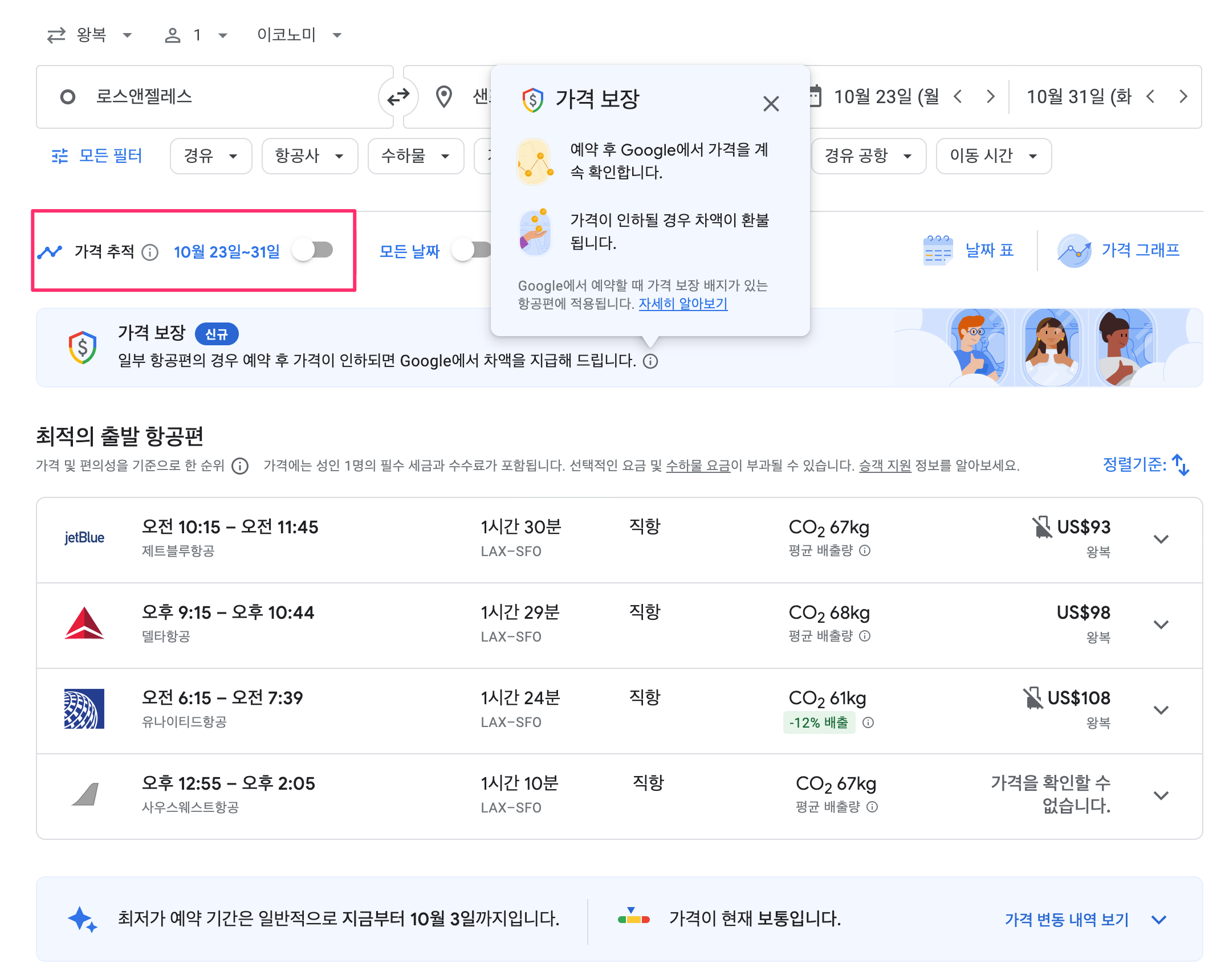Open the 날짜 표 date grid icon
Viewport: 1229px width, 980px height.
pyautogui.click(x=938, y=251)
